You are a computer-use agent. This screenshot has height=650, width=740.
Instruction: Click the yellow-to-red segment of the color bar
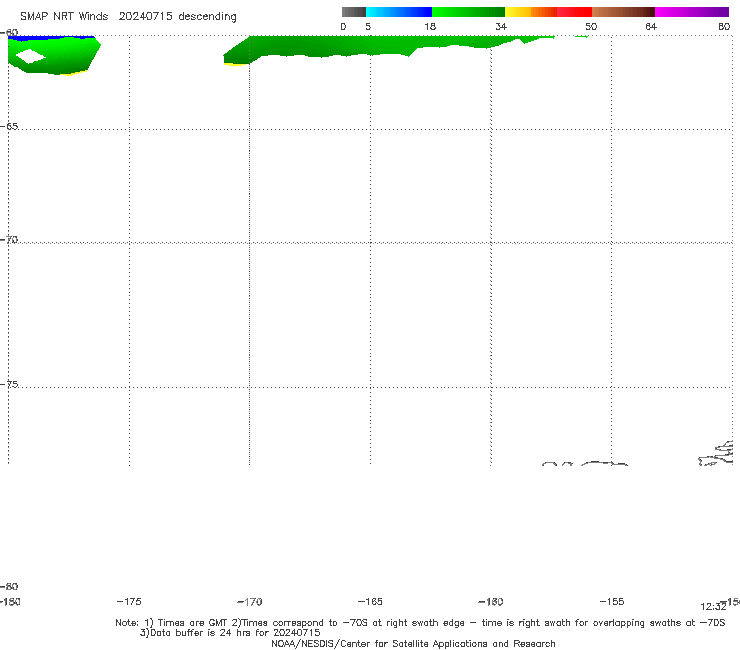[x=548, y=12]
